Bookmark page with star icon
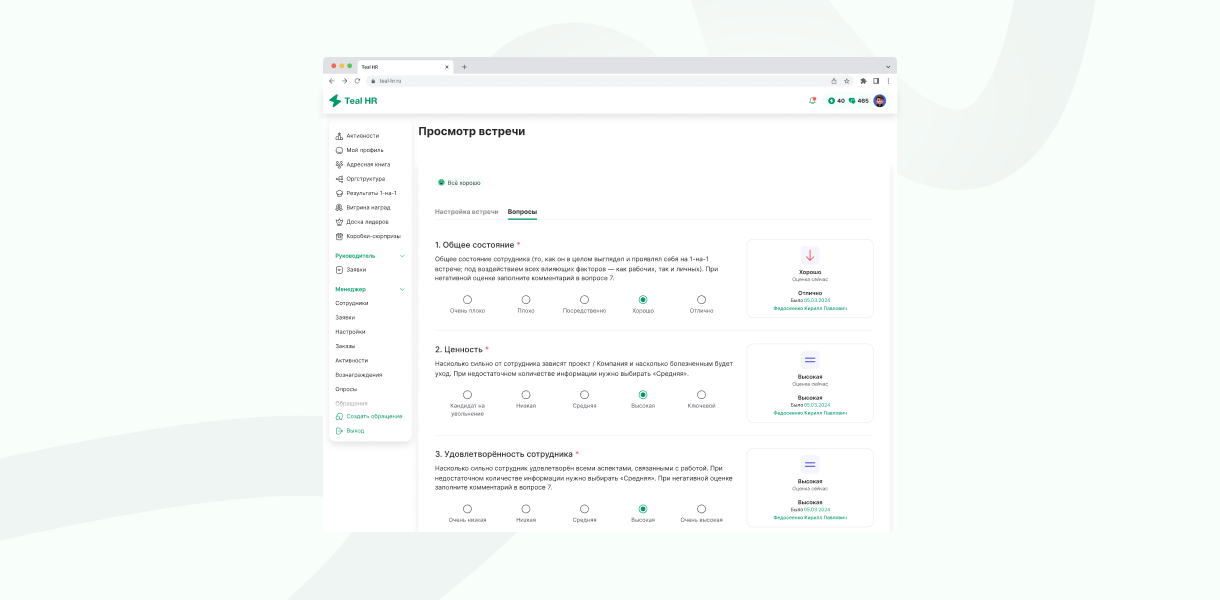The image size is (1220, 600). [846, 81]
